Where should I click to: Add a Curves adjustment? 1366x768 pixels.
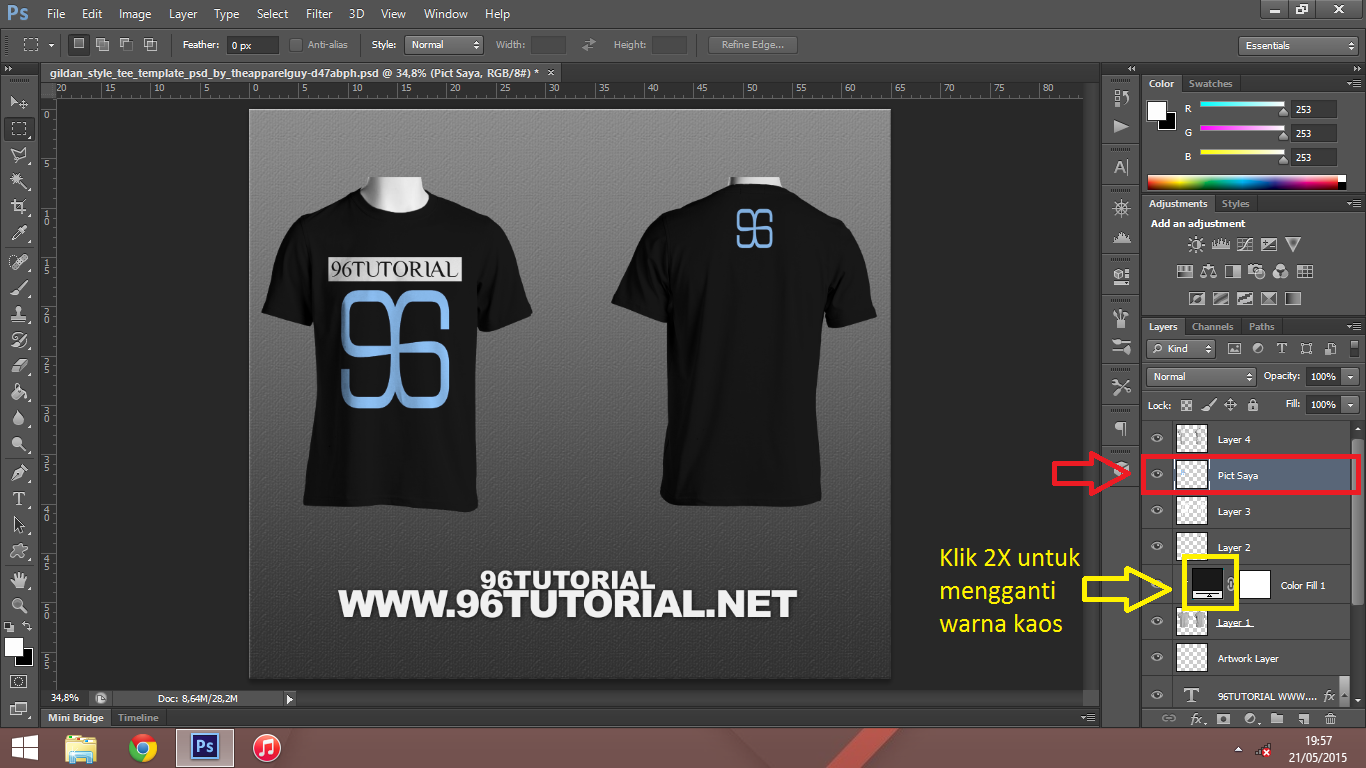coord(1245,244)
